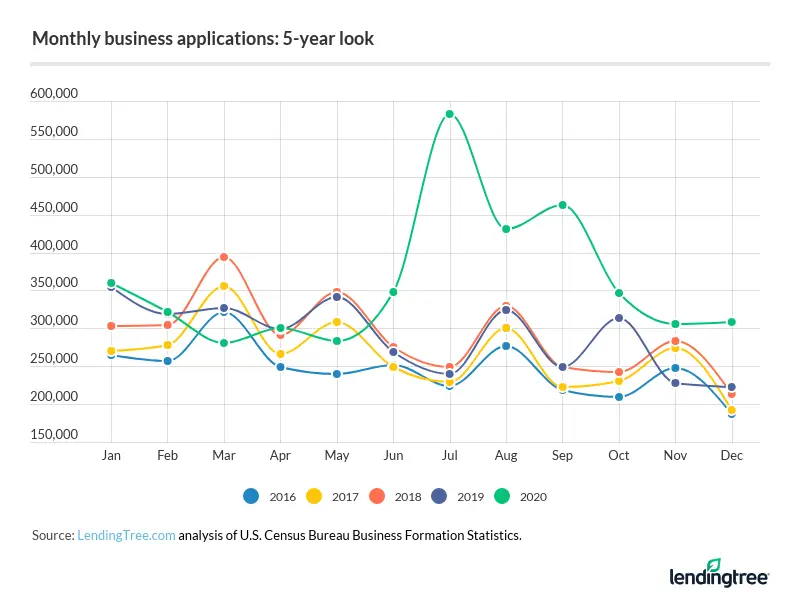Click the LendingTree.com source link
Image resolution: width=800 pixels, height=603 pixels.
click(x=126, y=536)
